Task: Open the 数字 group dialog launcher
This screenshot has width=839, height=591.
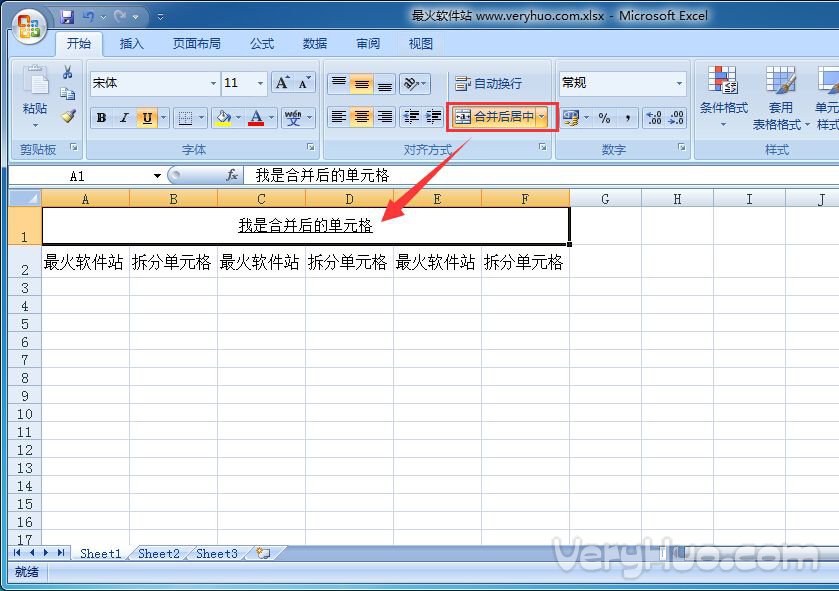Action: (682, 147)
